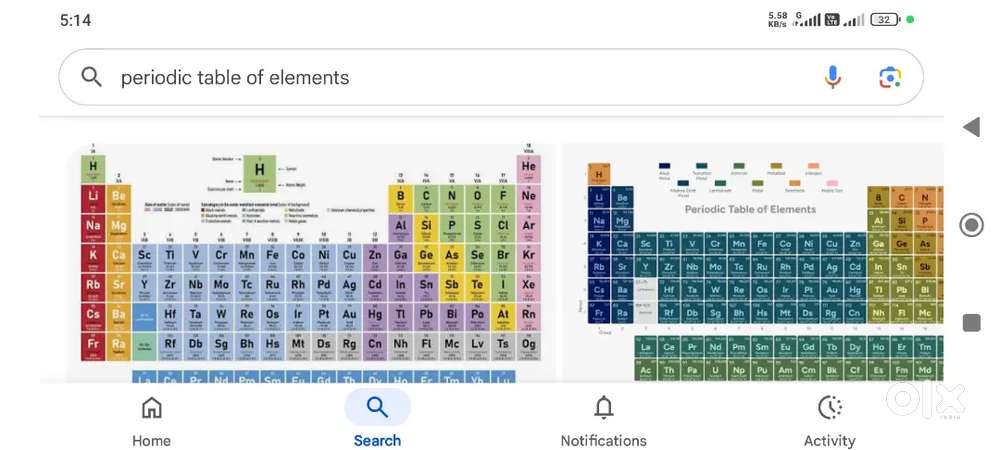The image size is (1000, 450).
Task: Tap the large green H legend box
Action: tap(260, 173)
